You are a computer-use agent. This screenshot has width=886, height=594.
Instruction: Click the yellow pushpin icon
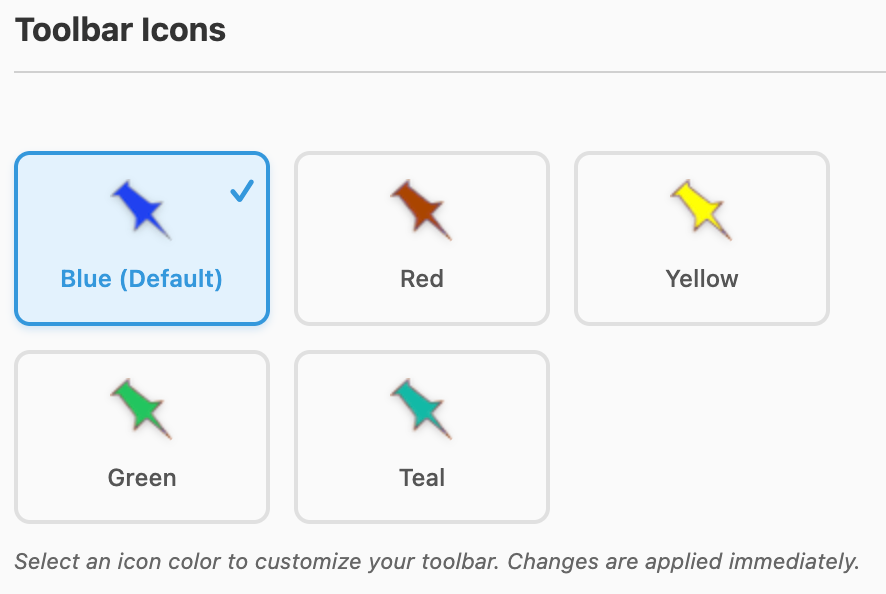[x=700, y=207]
